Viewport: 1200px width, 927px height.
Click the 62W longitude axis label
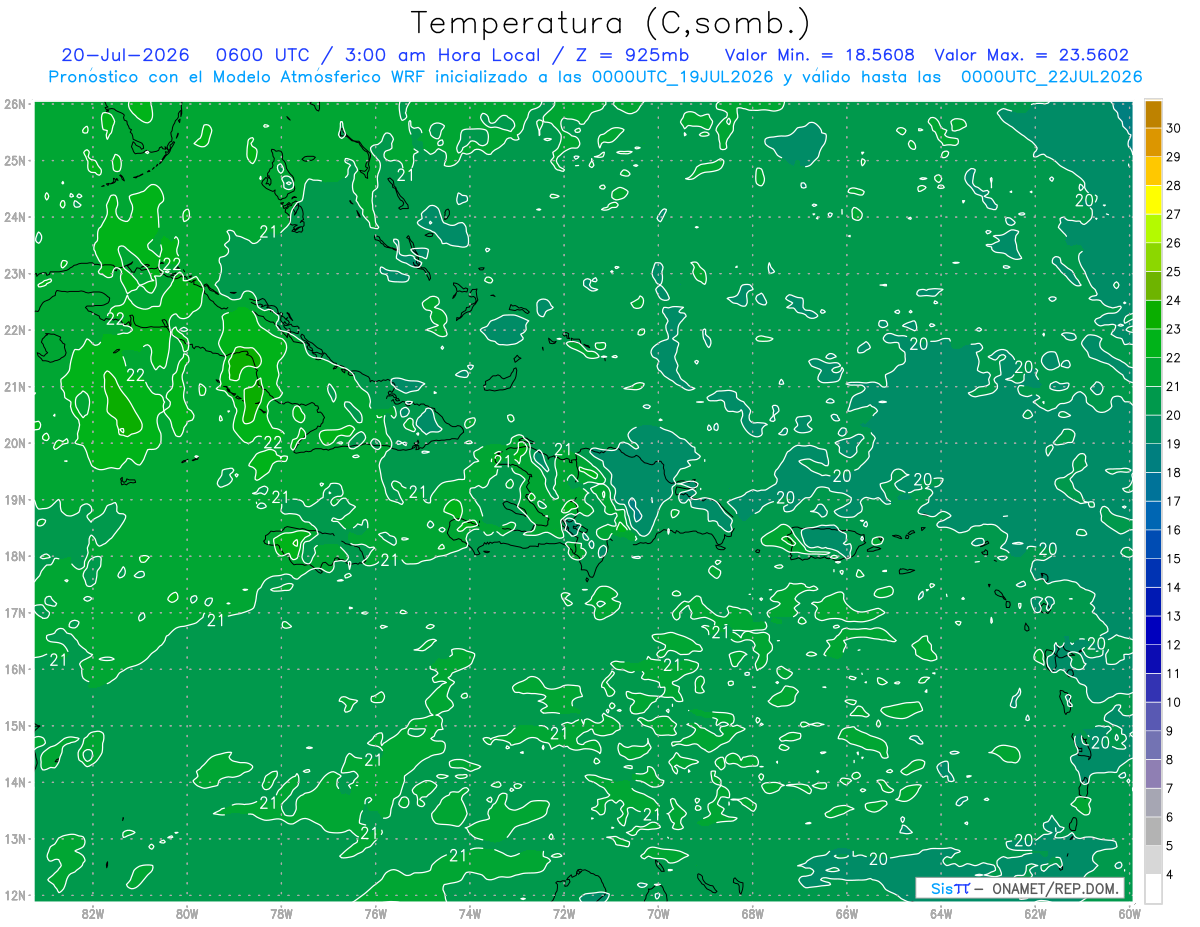[x=1035, y=912]
